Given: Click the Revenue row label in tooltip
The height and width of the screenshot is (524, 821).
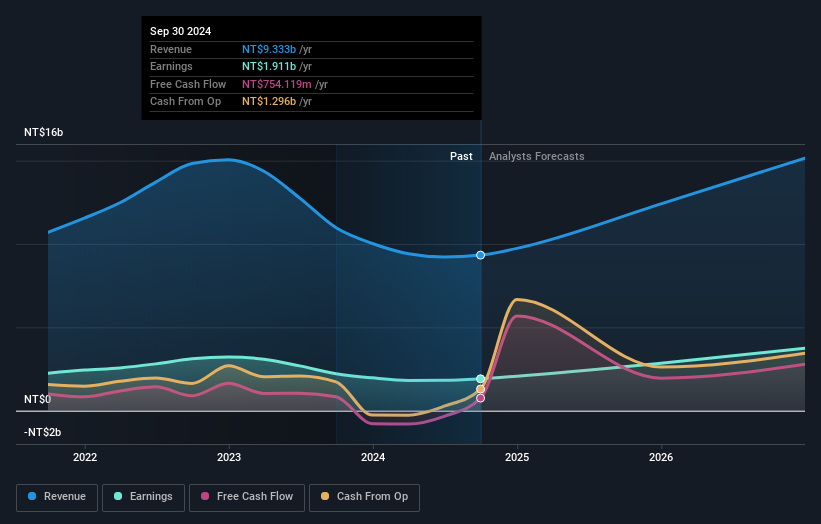Looking at the screenshot, I should pos(171,49).
